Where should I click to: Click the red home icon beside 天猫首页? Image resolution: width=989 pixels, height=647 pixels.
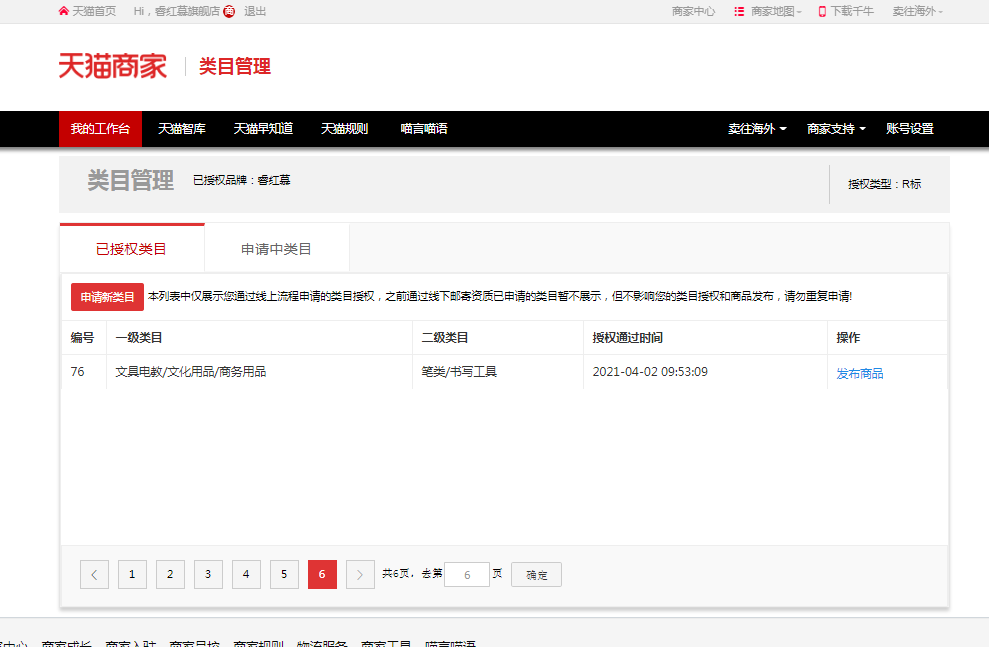click(63, 11)
